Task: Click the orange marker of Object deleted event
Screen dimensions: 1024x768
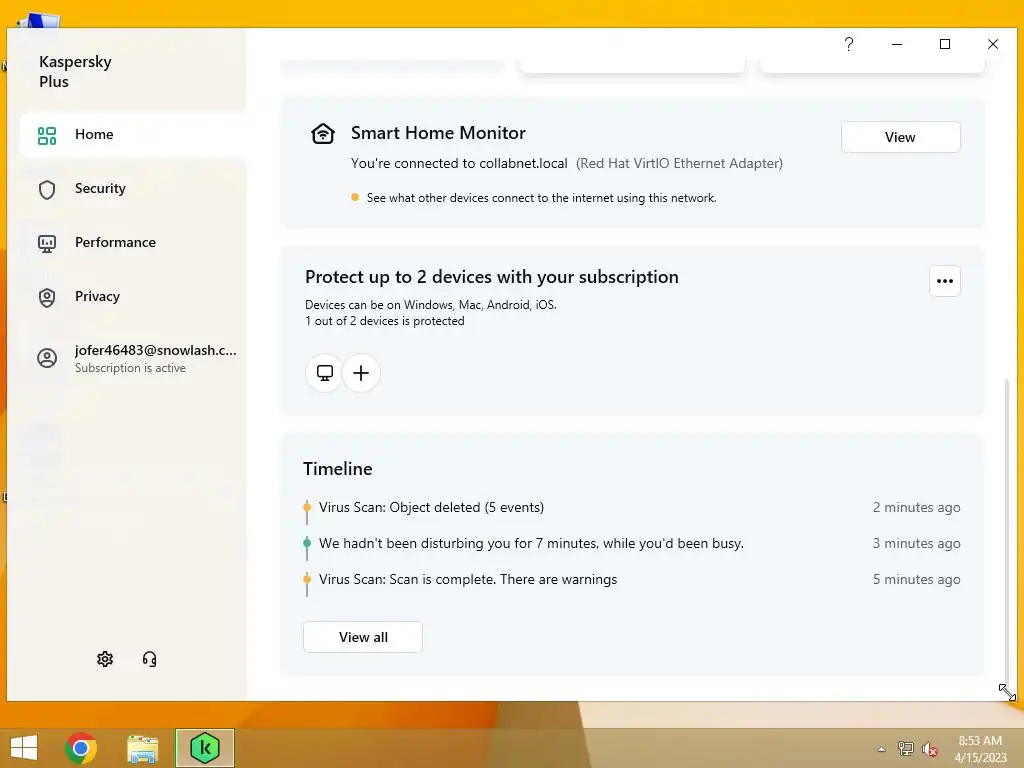Action: [307, 507]
